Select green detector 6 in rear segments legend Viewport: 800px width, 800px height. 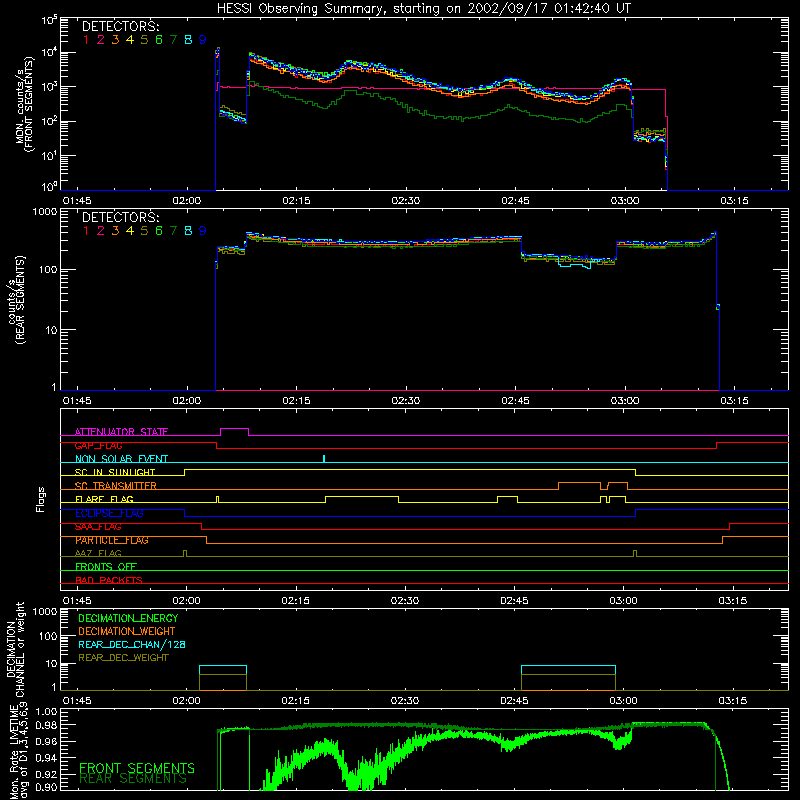tap(159, 231)
